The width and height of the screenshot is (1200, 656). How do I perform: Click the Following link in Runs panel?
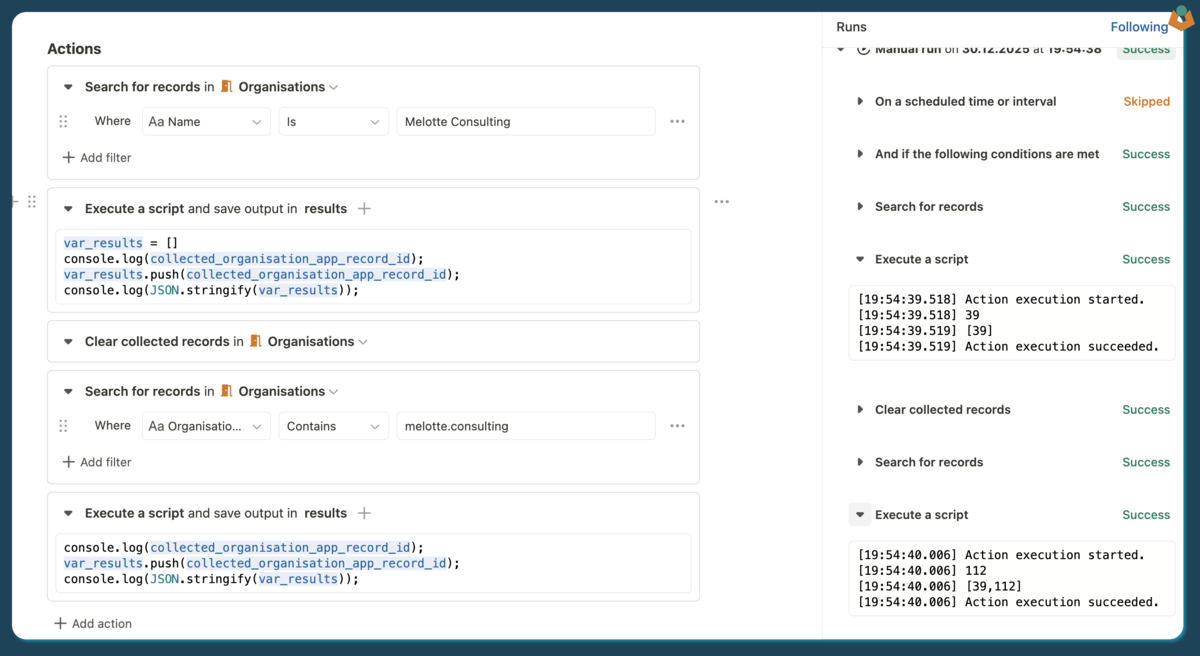pos(1139,27)
